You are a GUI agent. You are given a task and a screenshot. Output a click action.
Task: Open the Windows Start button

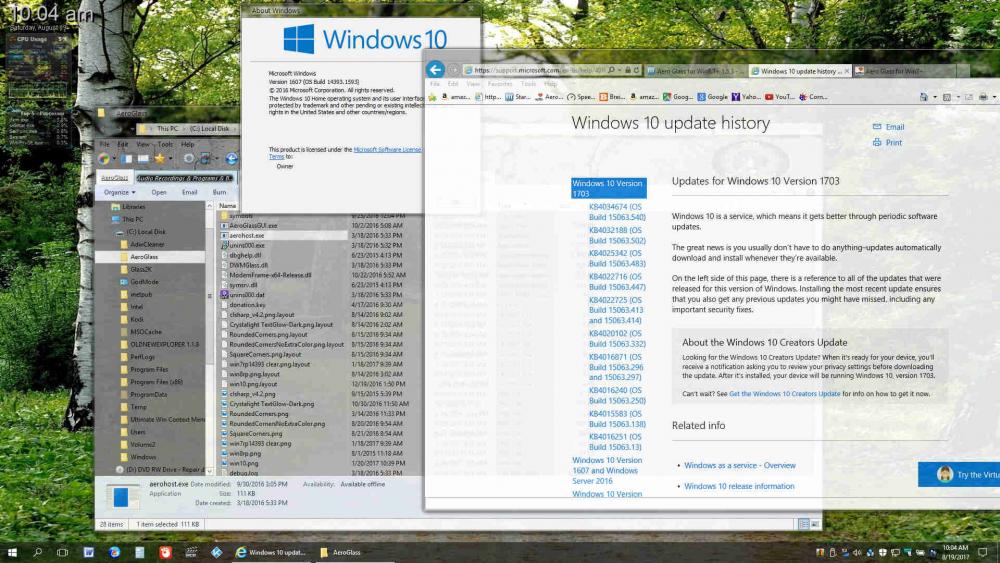[x=12, y=552]
